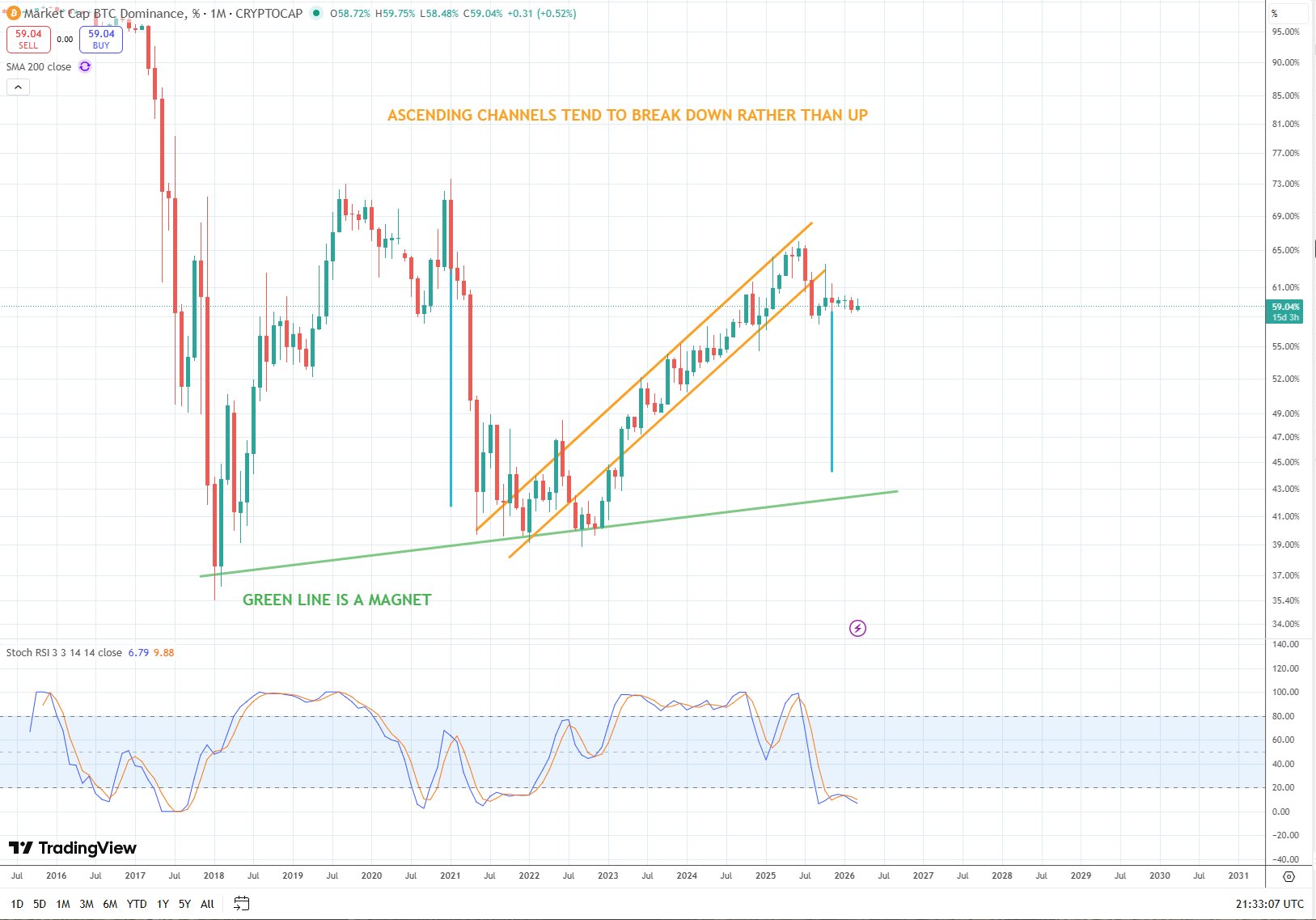Click the green market status dot

315,13
